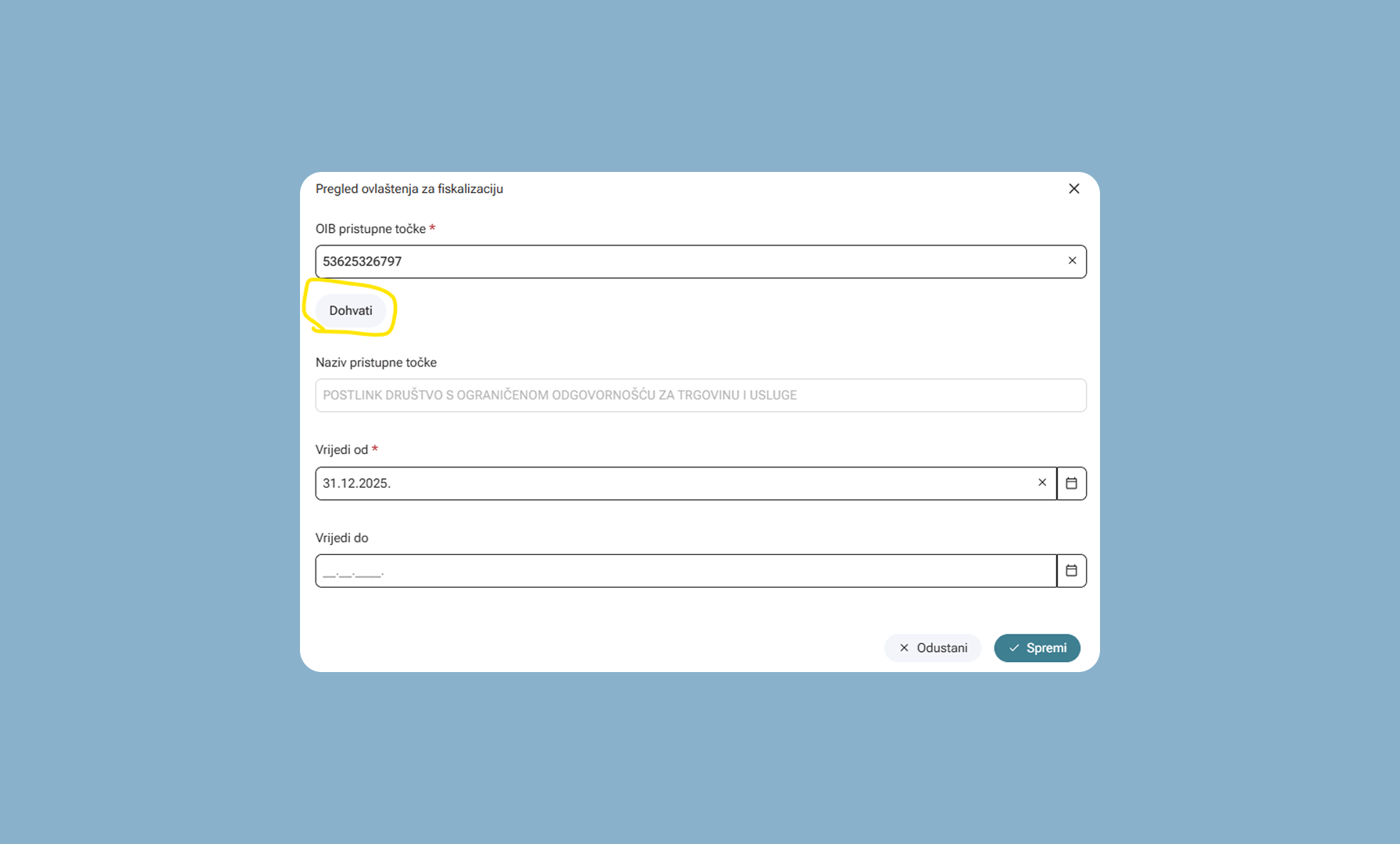Close the Pregled ovlaštenja za fiskalizaciju dialog
The image size is (1400, 844).
click(x=1073, y=188)
